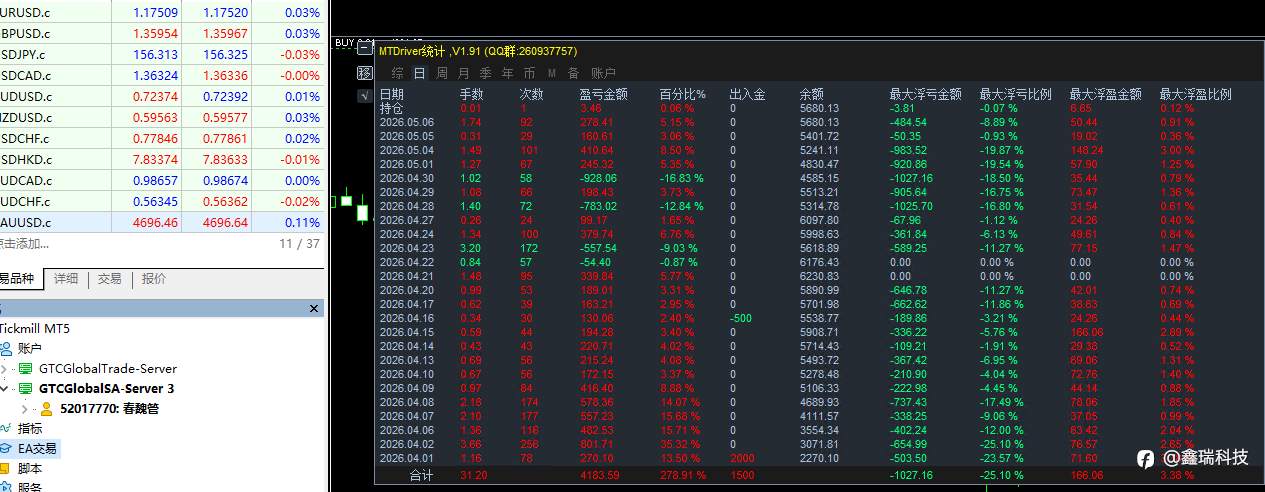Image resolution: width=1265 pixels, height=492 pixels.
Task: Click the 盈亏金额 column header
Action: tap(604, 94)
